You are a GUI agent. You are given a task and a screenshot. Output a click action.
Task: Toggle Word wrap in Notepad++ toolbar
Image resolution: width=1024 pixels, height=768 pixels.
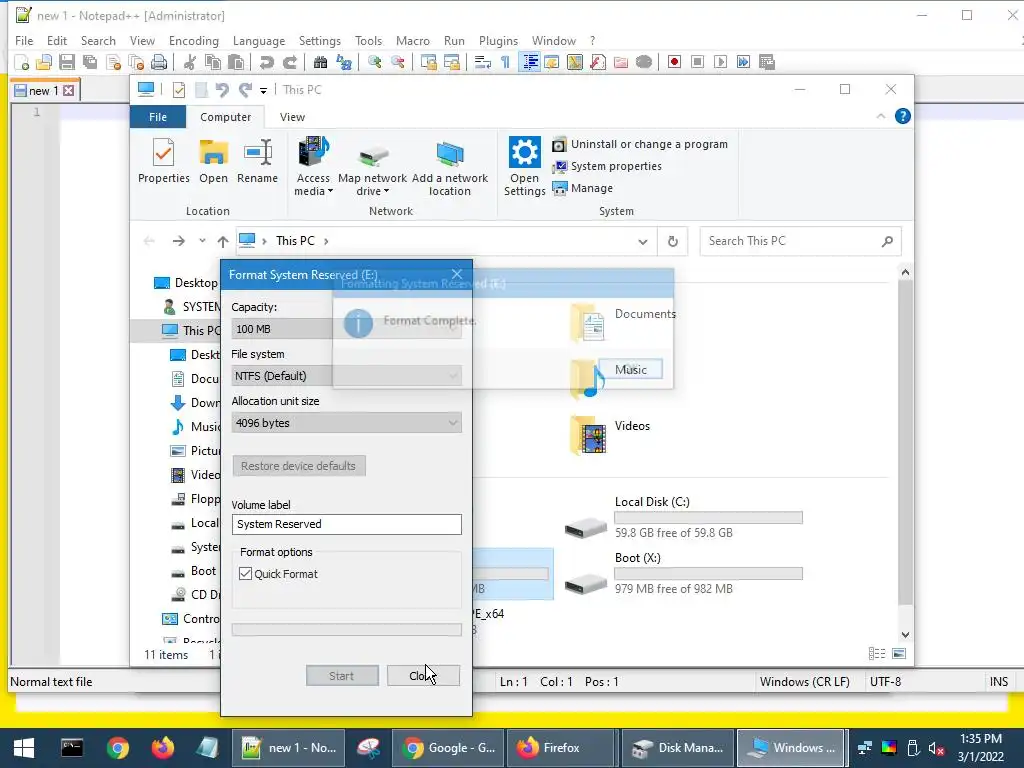(483, 62)
